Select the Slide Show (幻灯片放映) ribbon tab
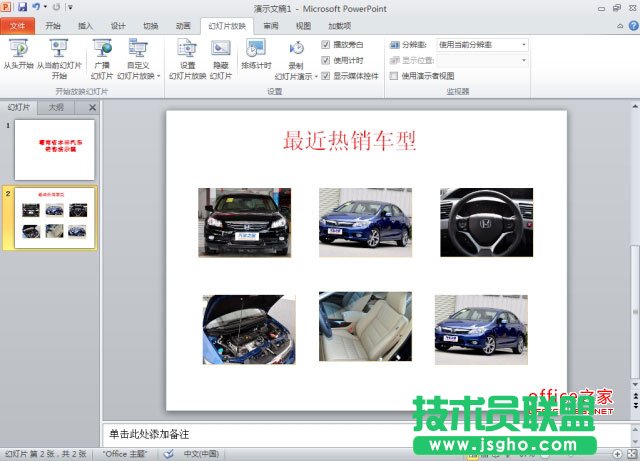The height and width of the screenshot is (461, 640). tap(227, 26)
